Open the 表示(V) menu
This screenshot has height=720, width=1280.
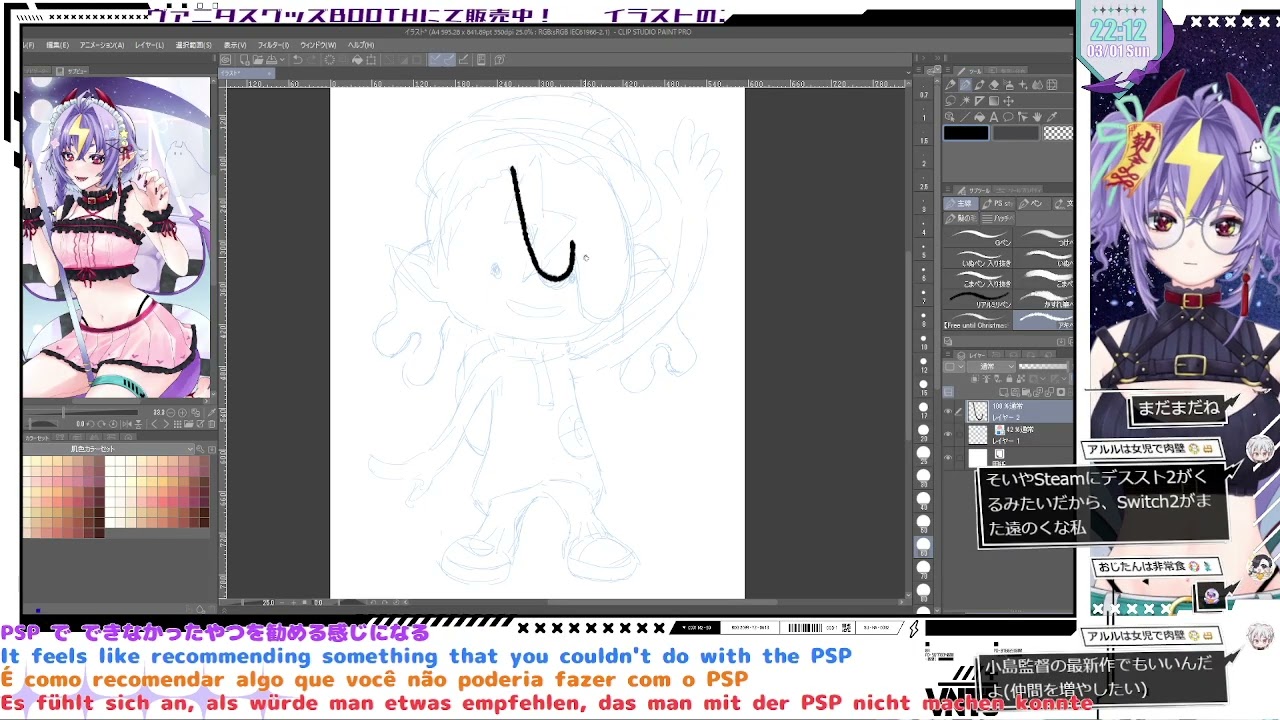[235, 45]
